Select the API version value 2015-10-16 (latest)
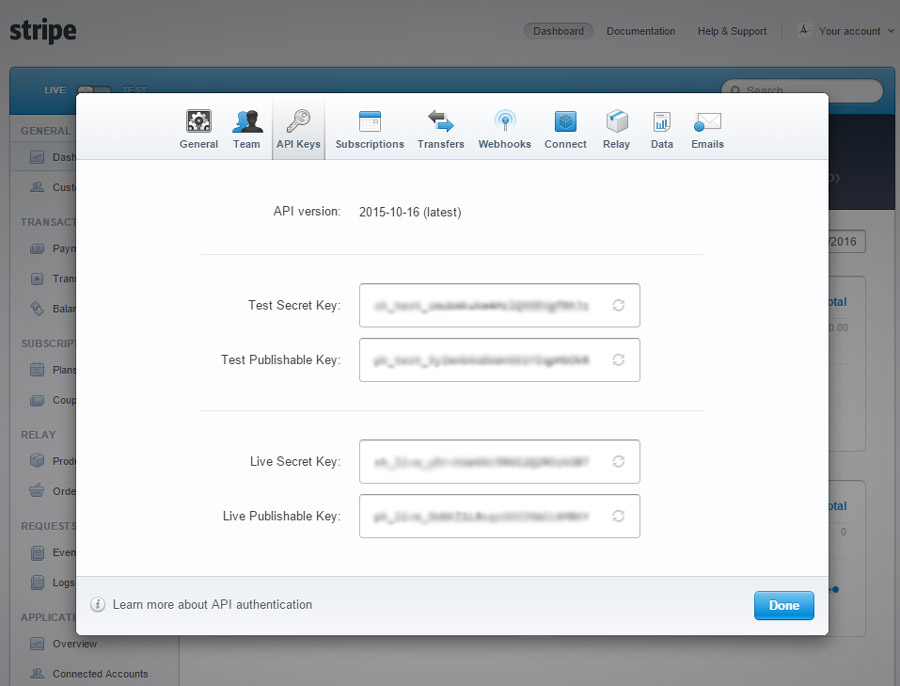Image resolution: width=900 pixels, height=686 pixels. (410, 212)
